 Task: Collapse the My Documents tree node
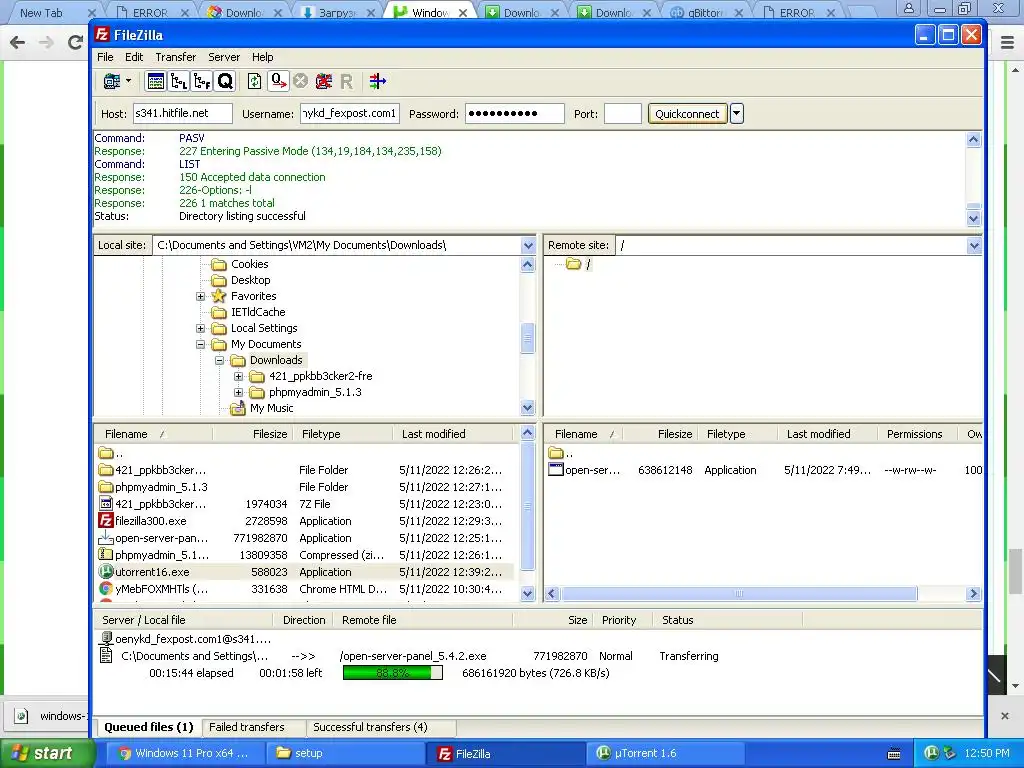(200, 344)
